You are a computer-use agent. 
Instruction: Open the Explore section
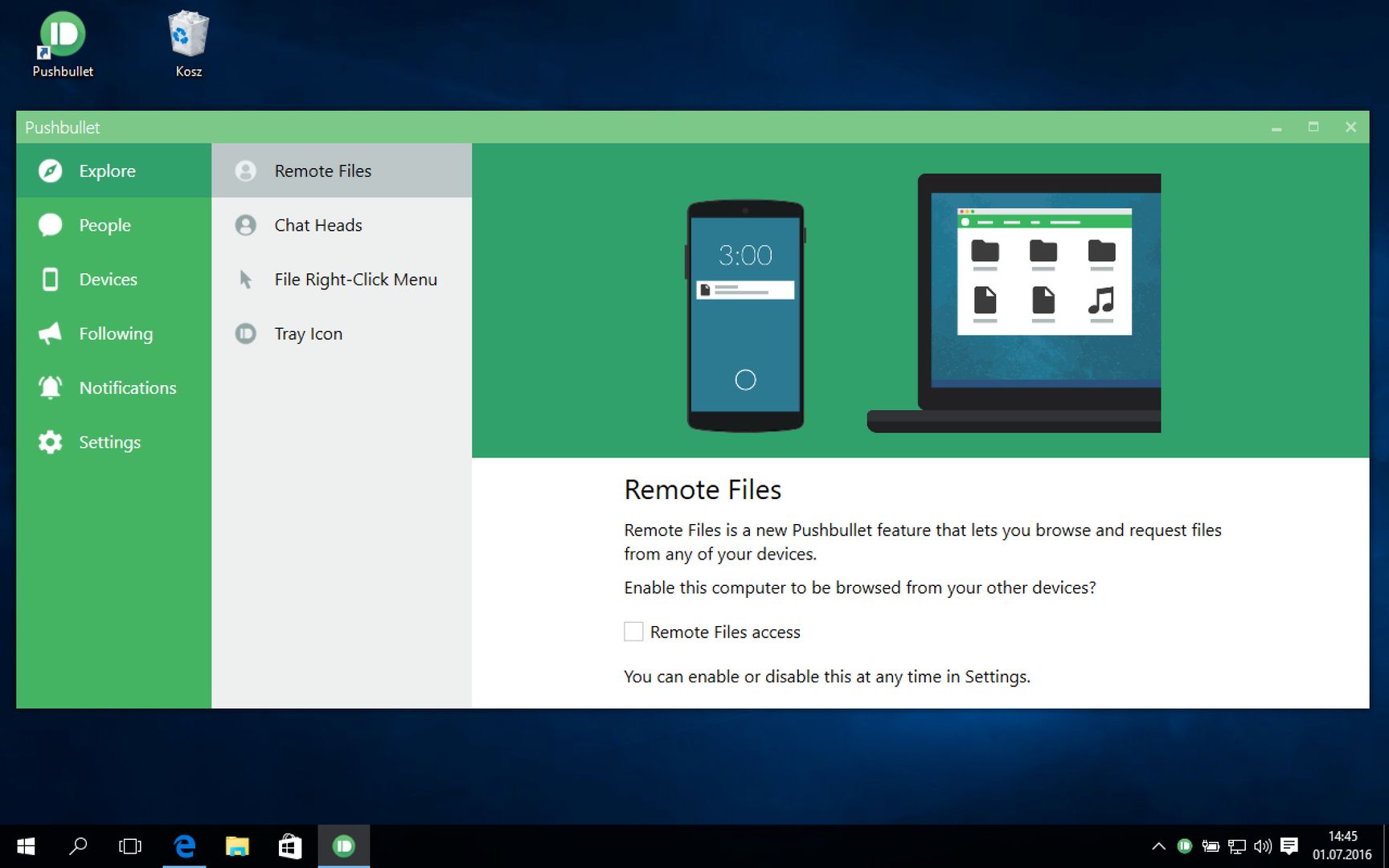coord(113,170)
